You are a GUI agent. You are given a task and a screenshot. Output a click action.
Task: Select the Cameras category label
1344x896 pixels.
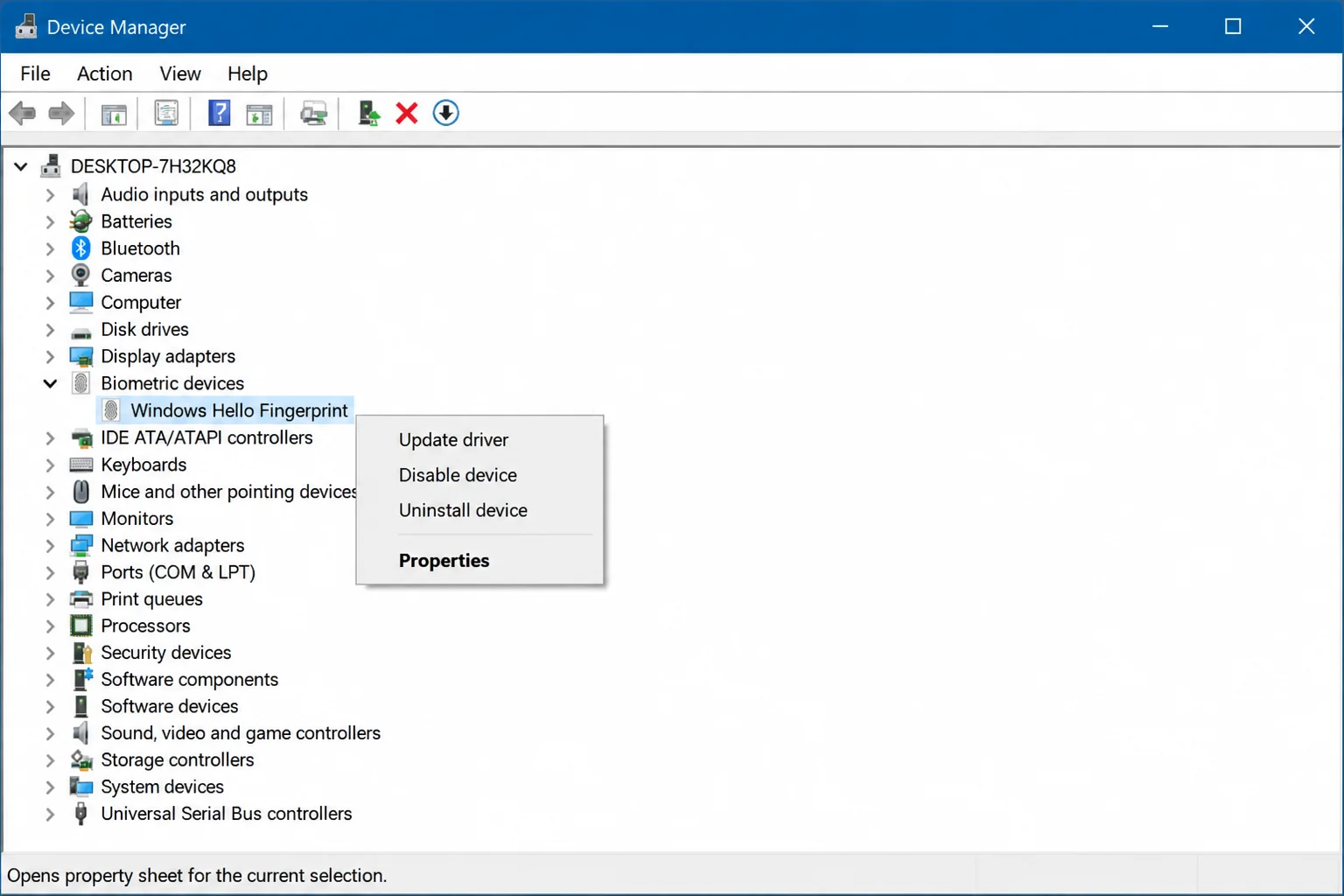tap(136, 276)
